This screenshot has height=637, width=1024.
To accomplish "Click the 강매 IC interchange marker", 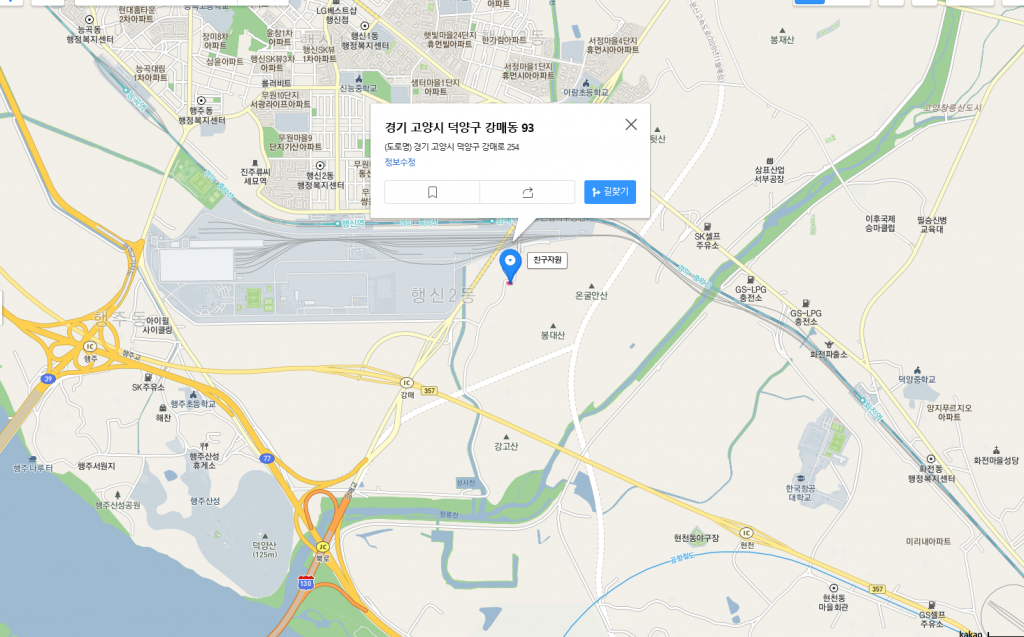I will [x=407, y=383].
